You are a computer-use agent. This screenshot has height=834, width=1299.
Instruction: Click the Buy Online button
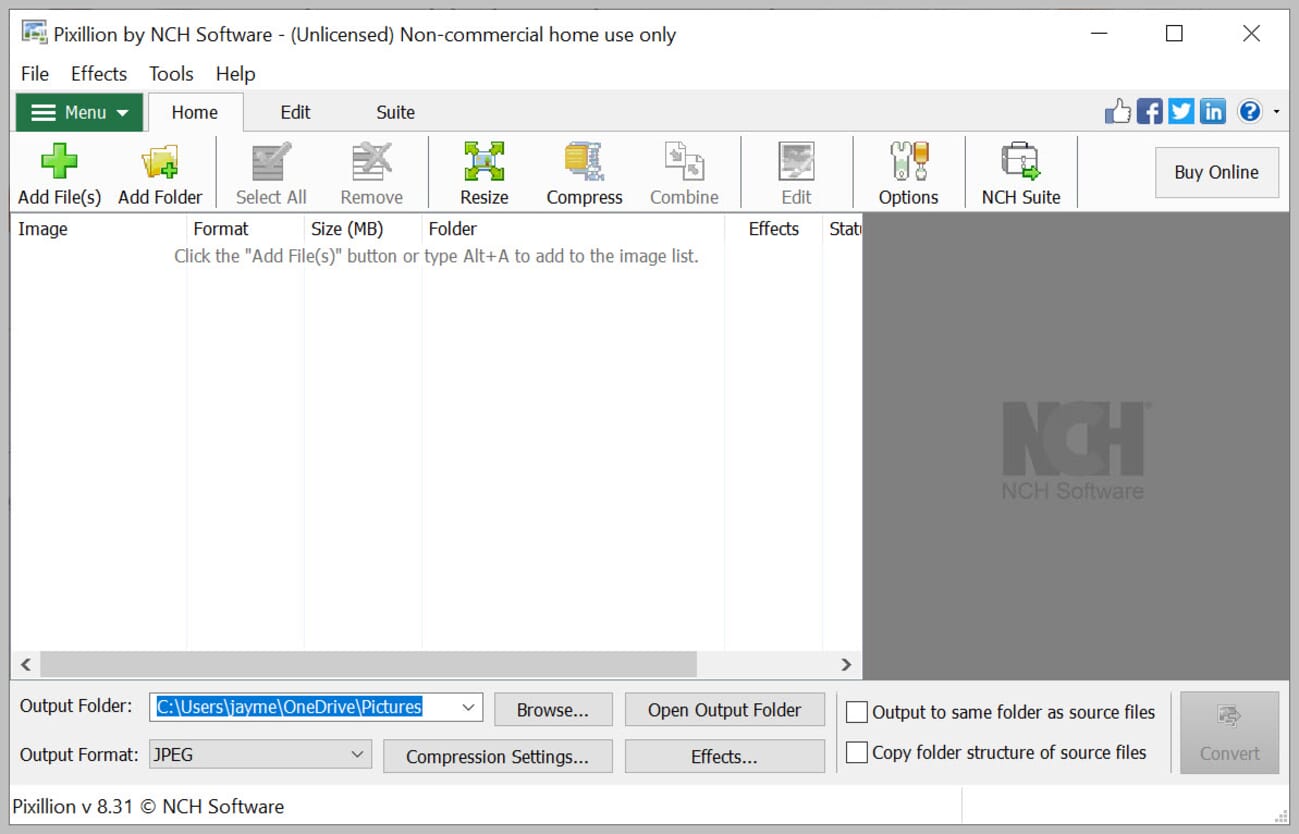point(1216,172)
